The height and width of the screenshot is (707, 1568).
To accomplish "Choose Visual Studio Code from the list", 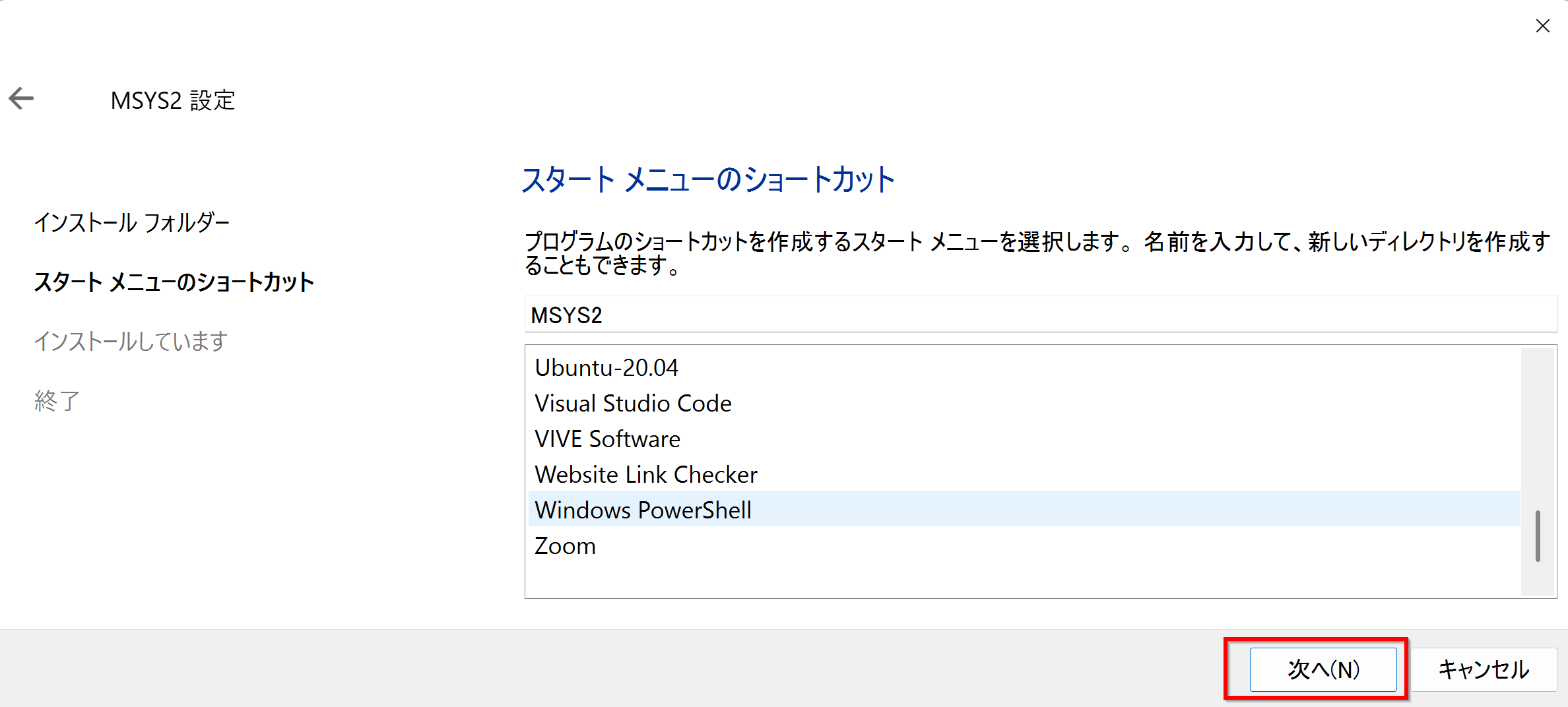I will pos(633,404).
